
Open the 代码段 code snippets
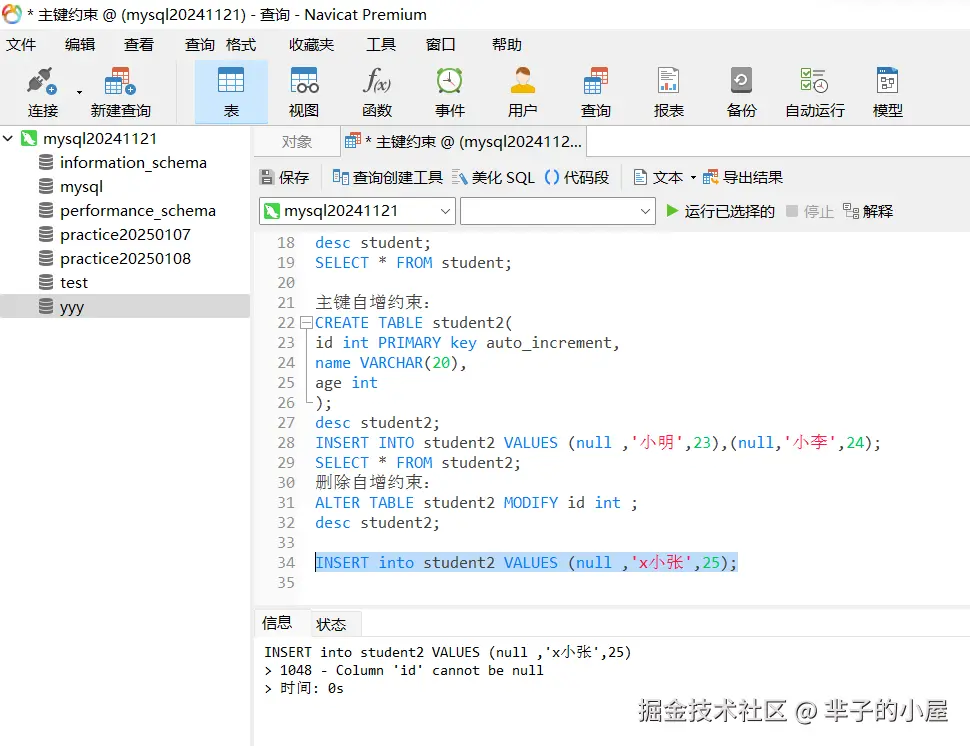pyautogui.click(x=577, y=178)
